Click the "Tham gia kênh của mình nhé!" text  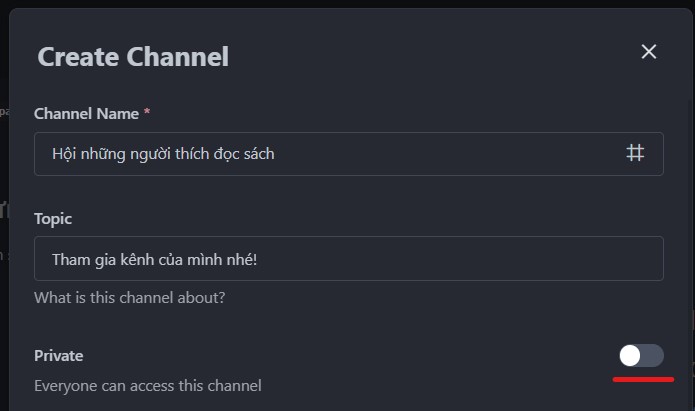pyautogui.click(x=153, y=259)
